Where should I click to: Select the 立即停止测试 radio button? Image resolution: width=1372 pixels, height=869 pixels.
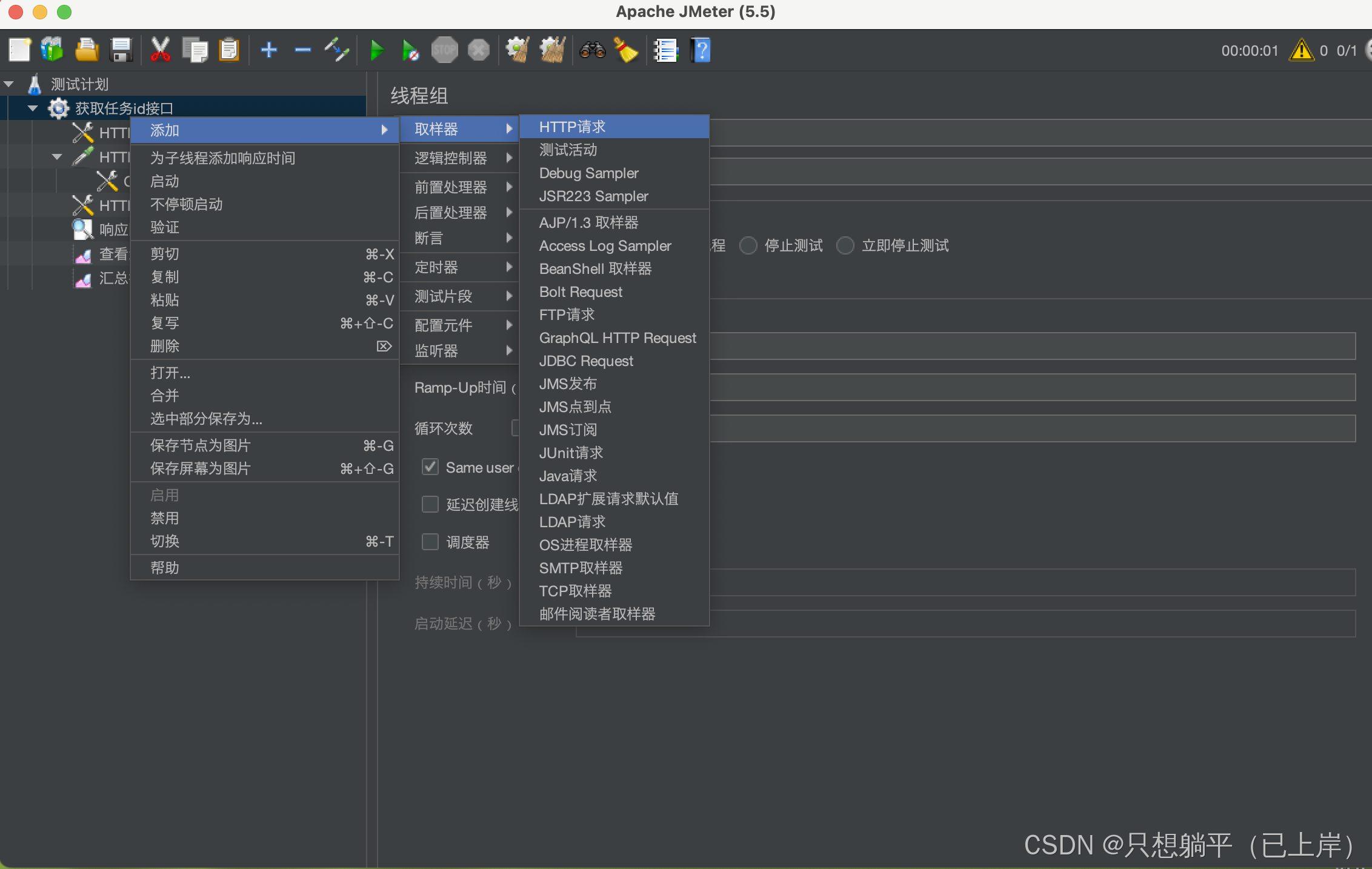coord(845,245)
